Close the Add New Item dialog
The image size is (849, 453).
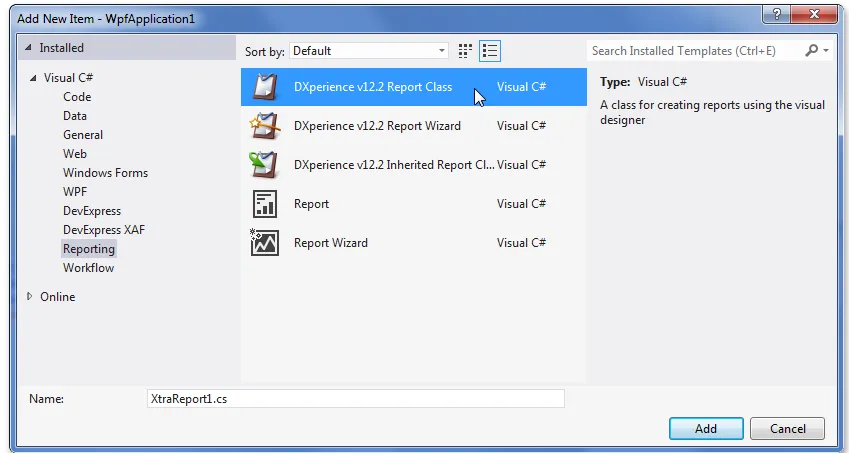(814, 14)
